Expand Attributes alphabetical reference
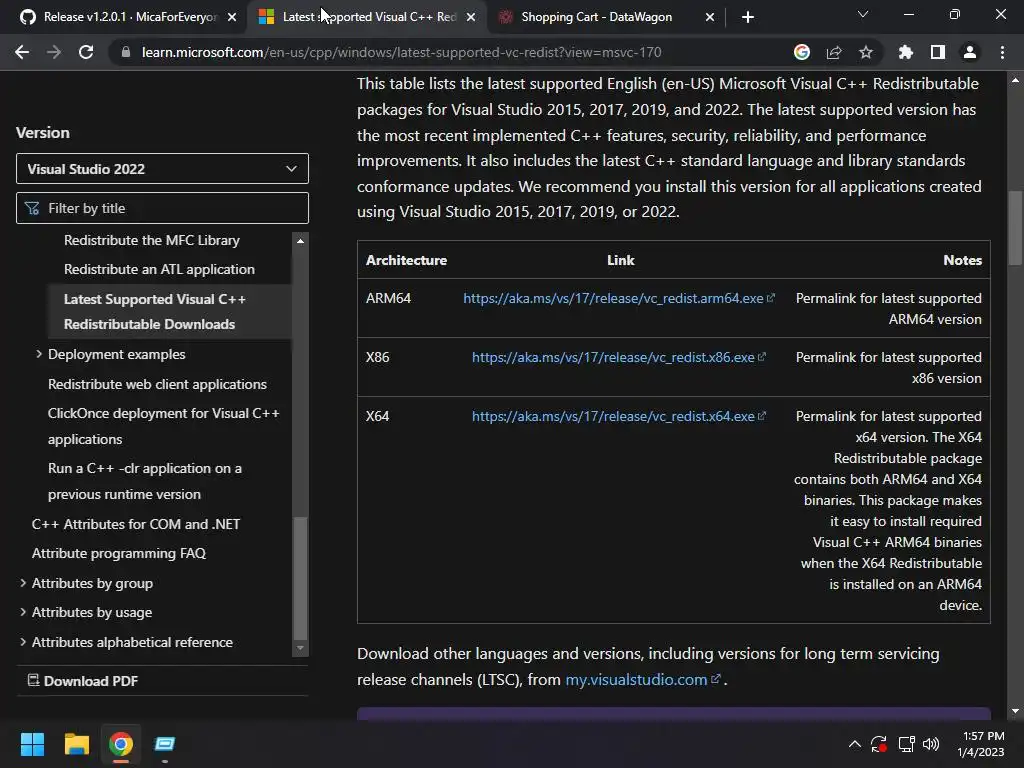 tap(23, 642)
